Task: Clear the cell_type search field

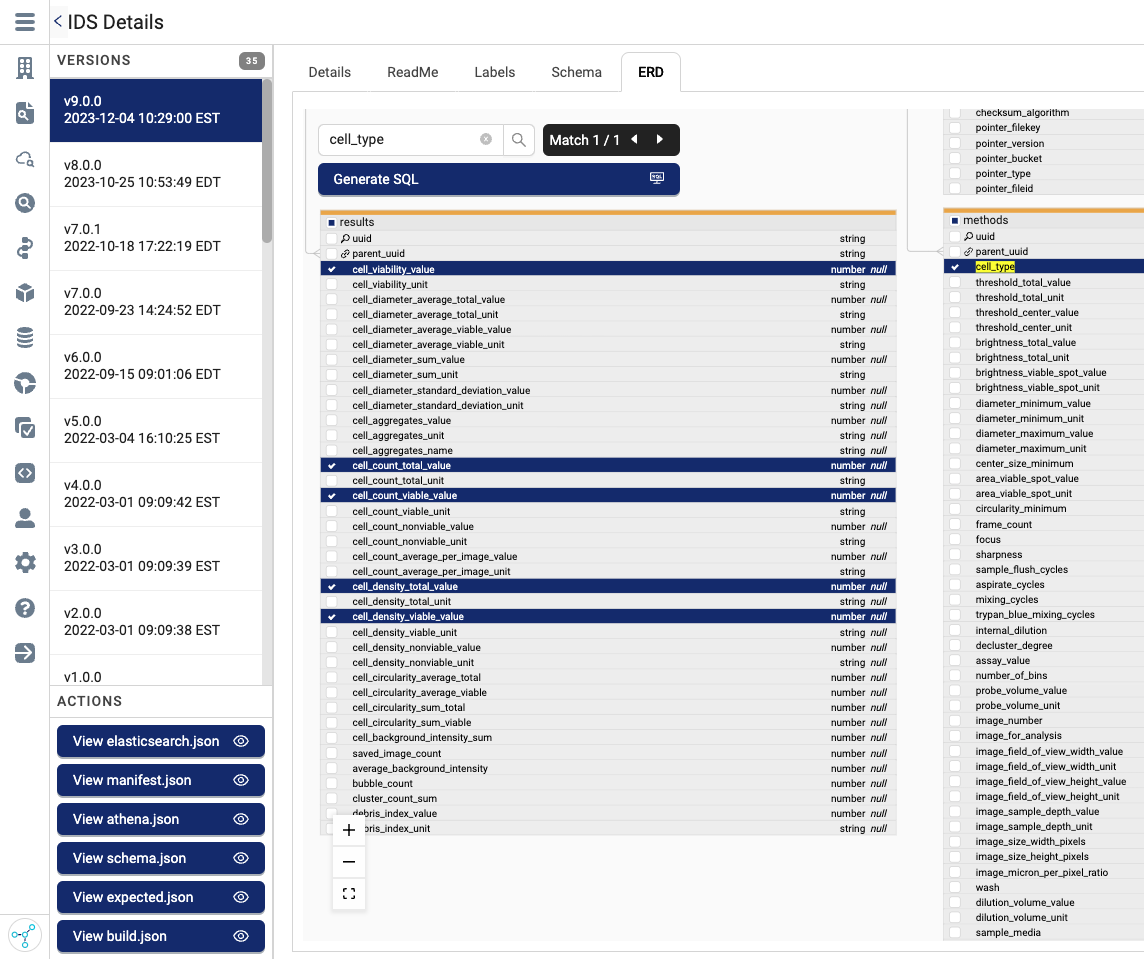Action: pos(486,140)
